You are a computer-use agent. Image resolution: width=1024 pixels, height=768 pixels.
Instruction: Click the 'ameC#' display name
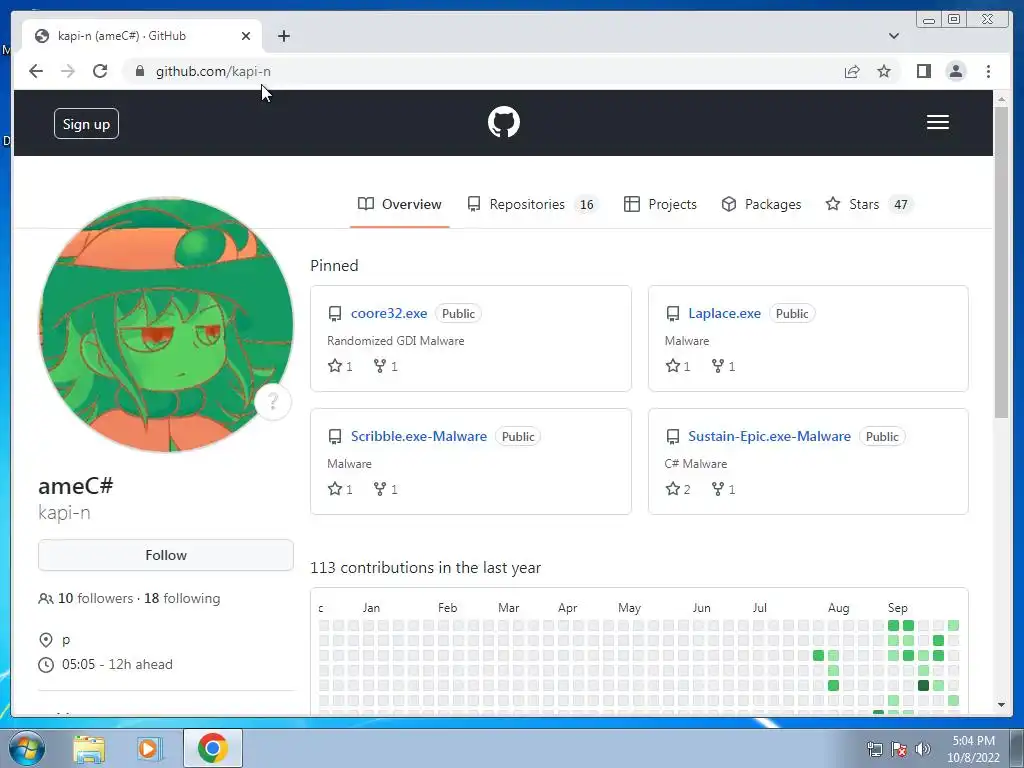click(x=76, y=486)
